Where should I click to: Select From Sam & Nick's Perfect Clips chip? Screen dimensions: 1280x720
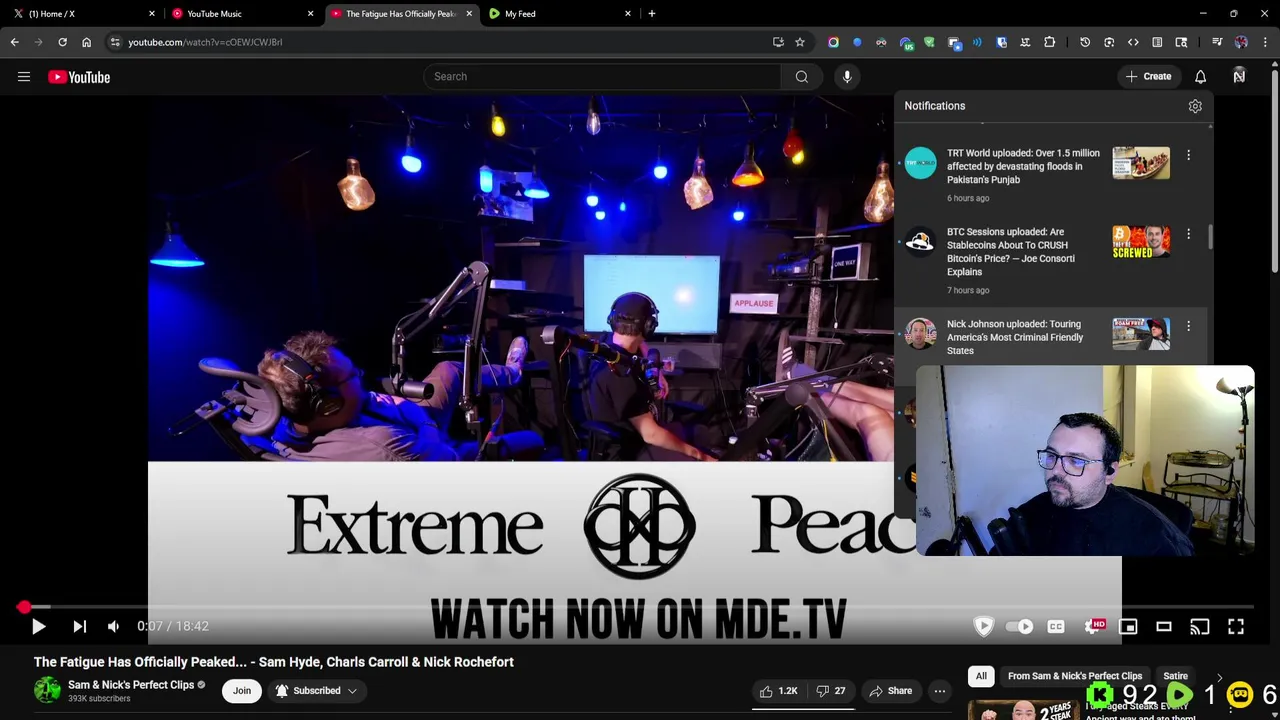1075,676
